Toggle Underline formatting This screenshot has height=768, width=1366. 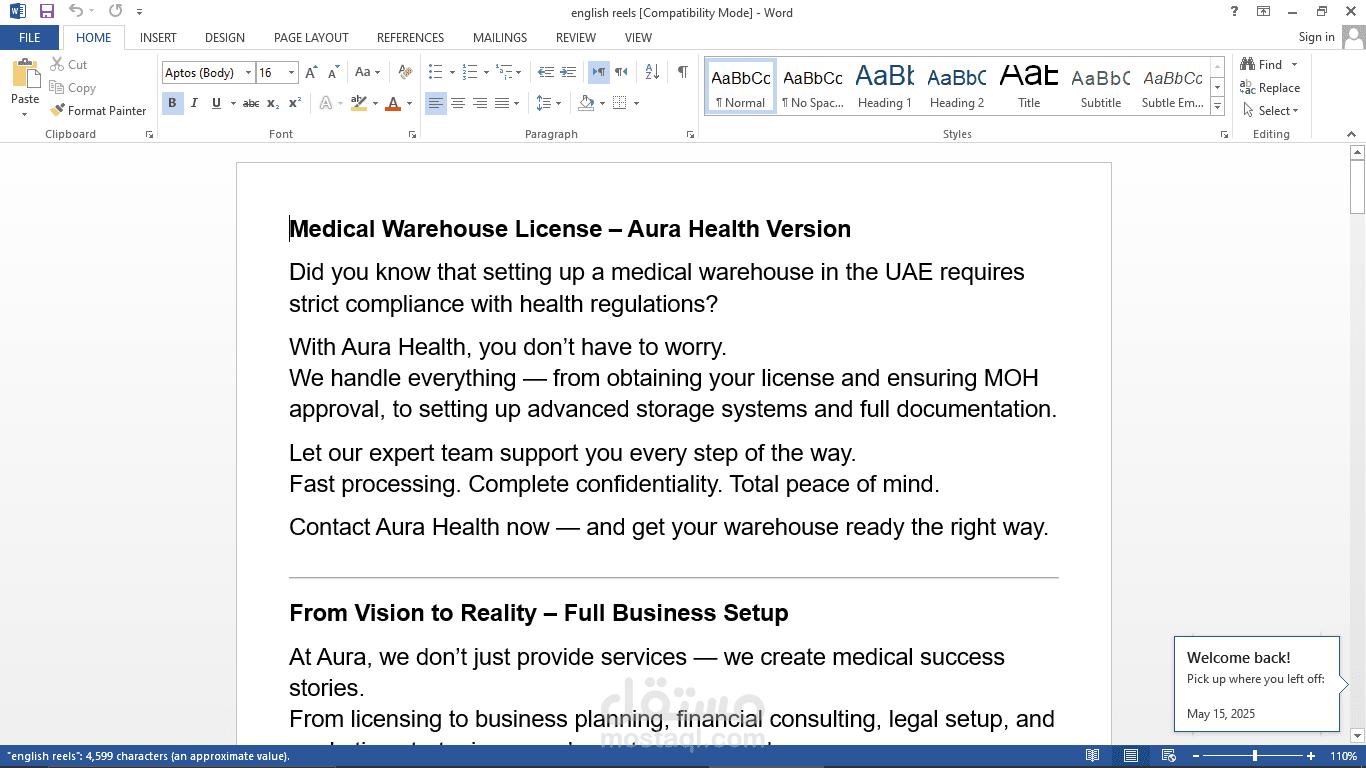(x=216, y=103)
